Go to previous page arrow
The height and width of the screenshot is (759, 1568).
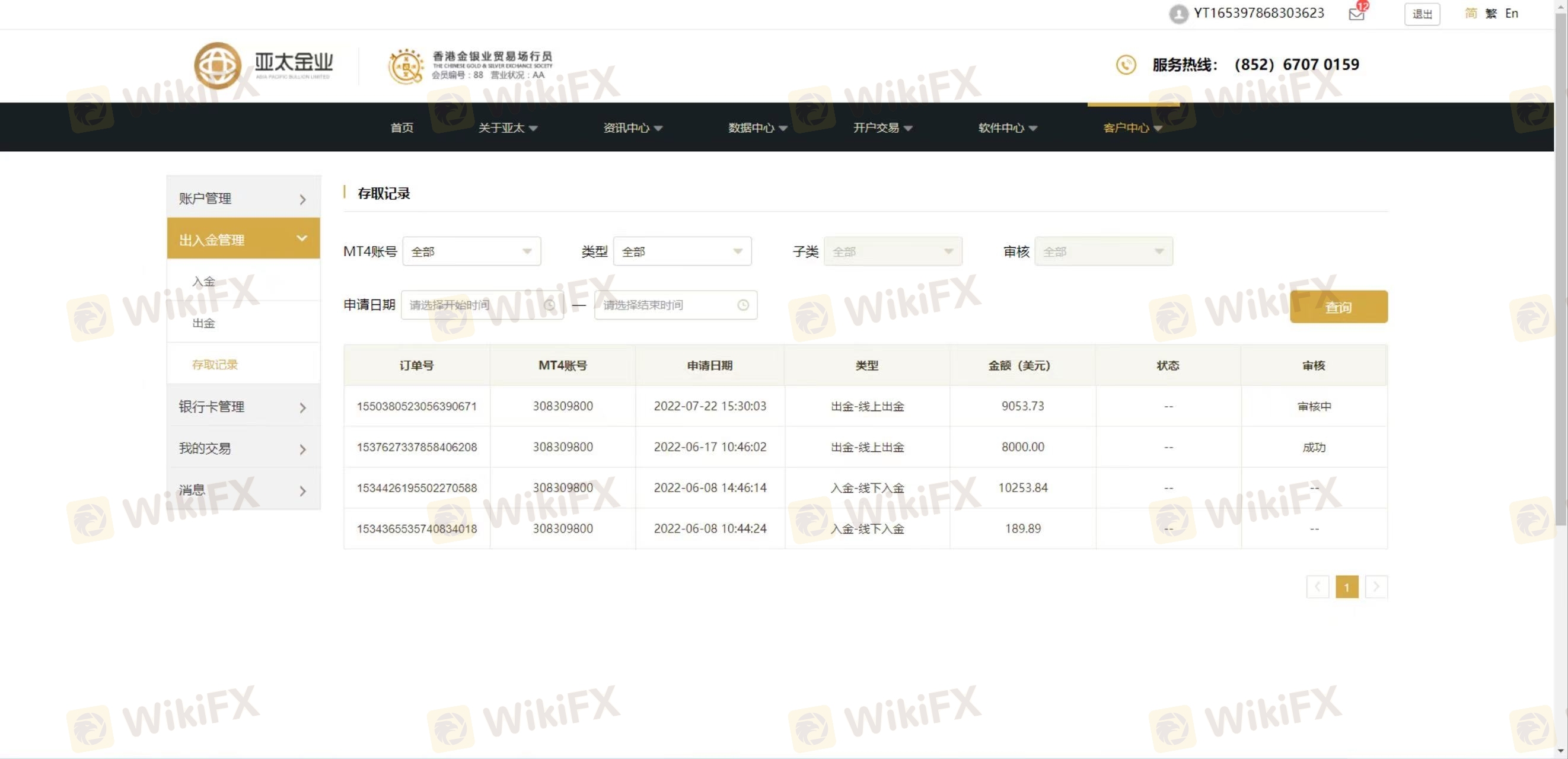pos(1317,587)
